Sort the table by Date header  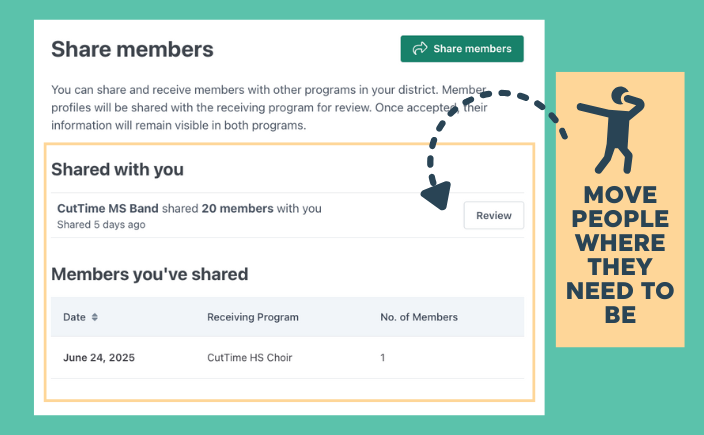pos(75,317)
